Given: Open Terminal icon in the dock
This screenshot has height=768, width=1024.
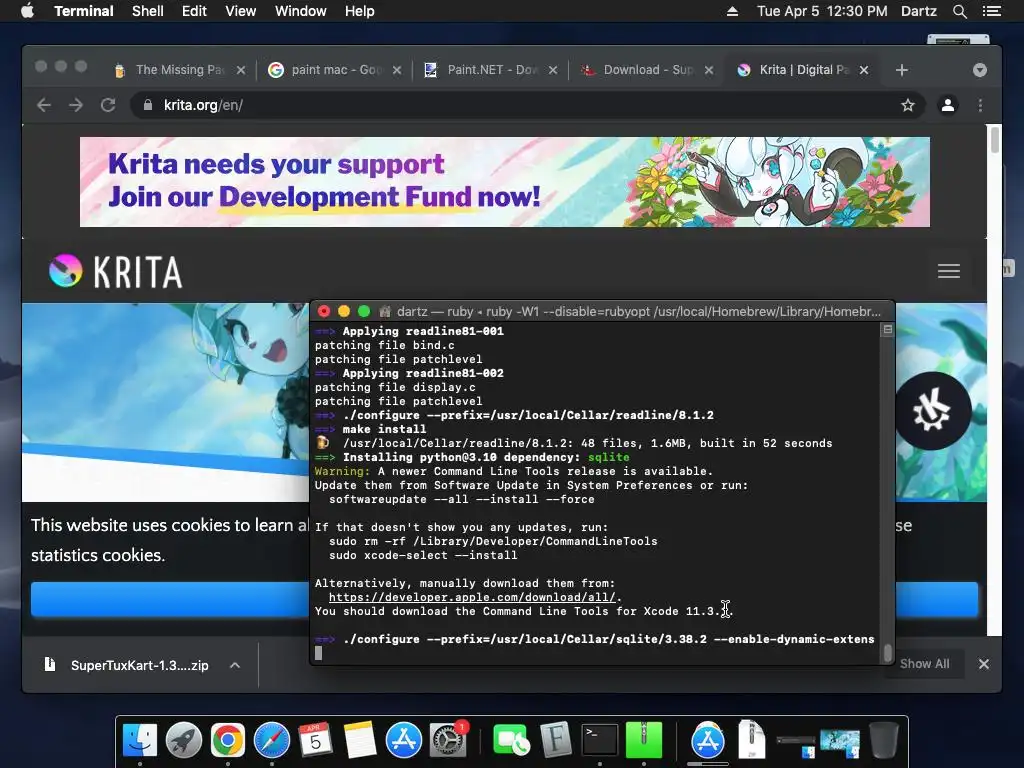Looking at the screenshot, I should [x=600, y=741].
